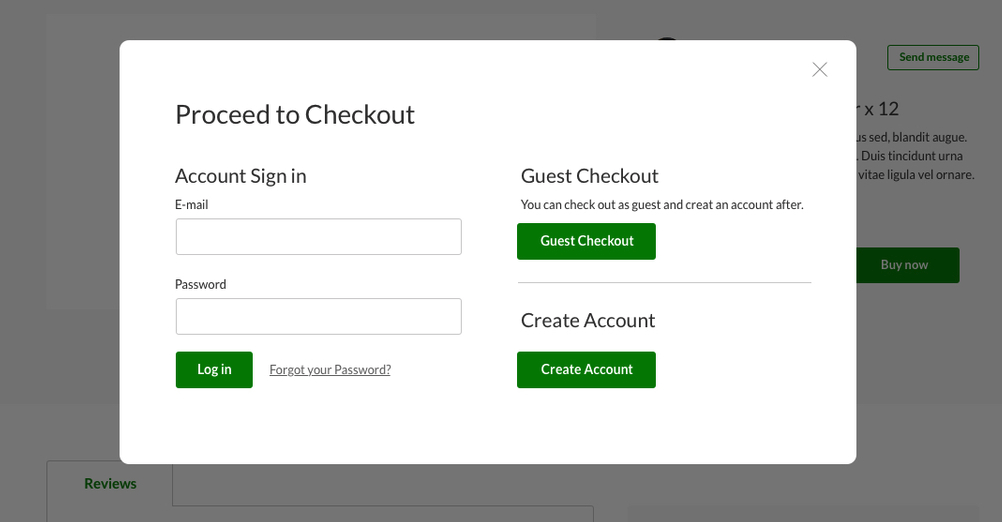The image size is (1002, 522).
Task: Click the Log in button
Action: [x=214, y=370]
